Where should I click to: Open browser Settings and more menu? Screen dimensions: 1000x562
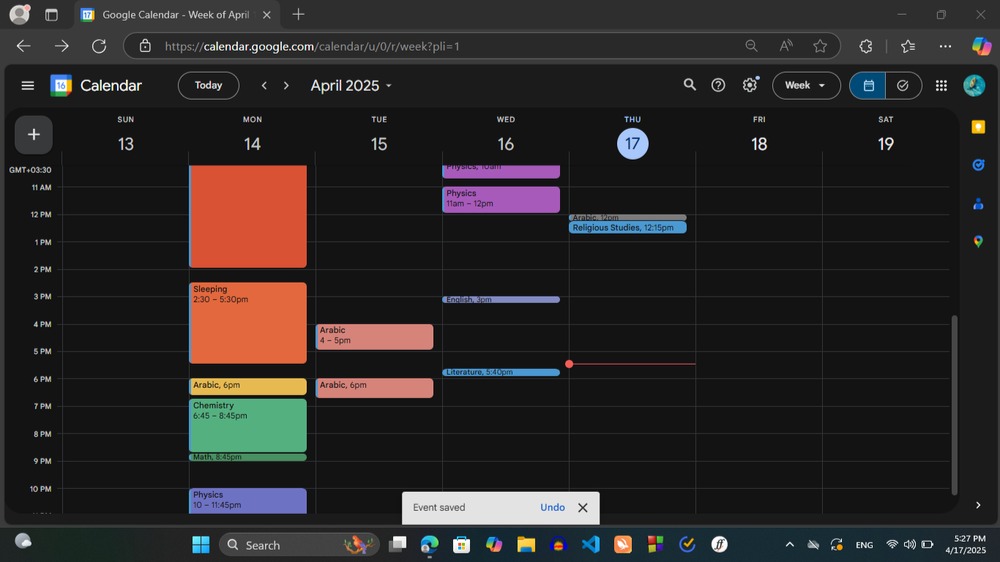945,46
